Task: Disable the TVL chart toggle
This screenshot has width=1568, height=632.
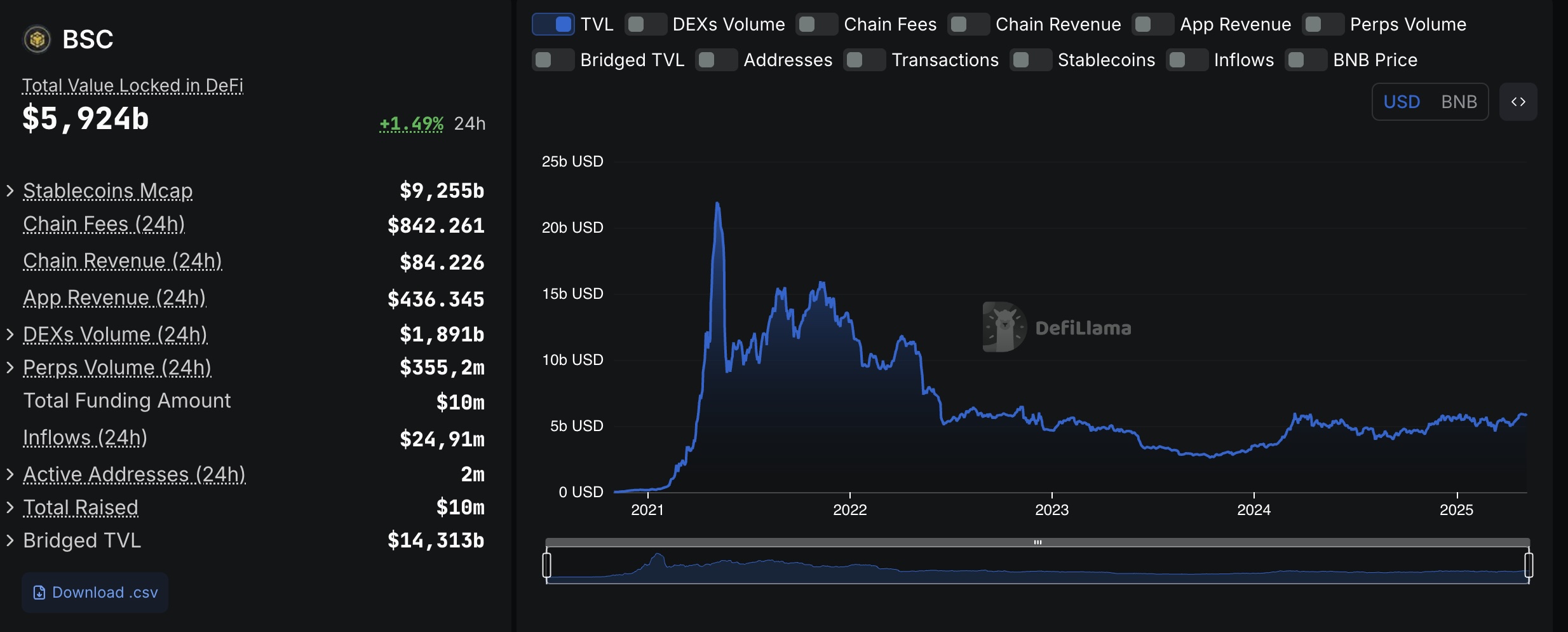Action: pyautogui.click(x=553, y=24)
